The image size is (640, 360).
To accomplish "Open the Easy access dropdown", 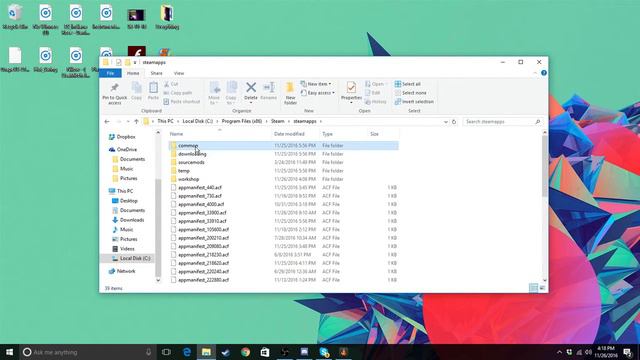I will point(318,93).
